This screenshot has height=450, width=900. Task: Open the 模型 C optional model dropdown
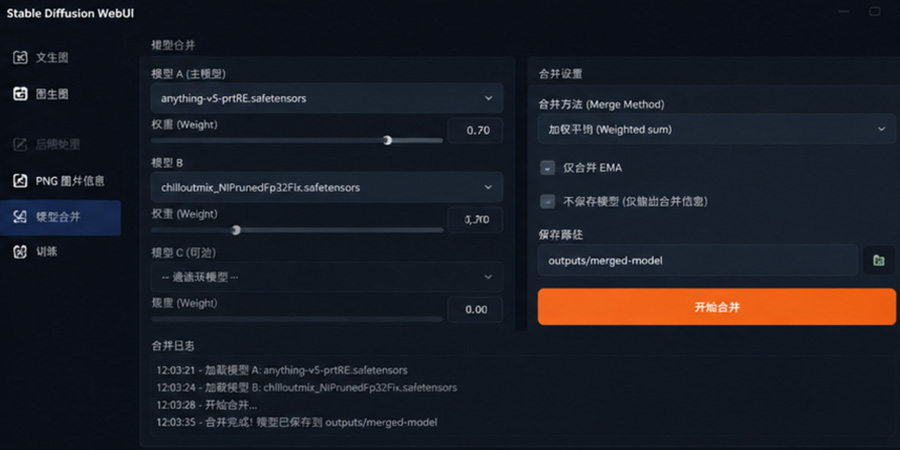pyautogui.click(x=327, y=277)
